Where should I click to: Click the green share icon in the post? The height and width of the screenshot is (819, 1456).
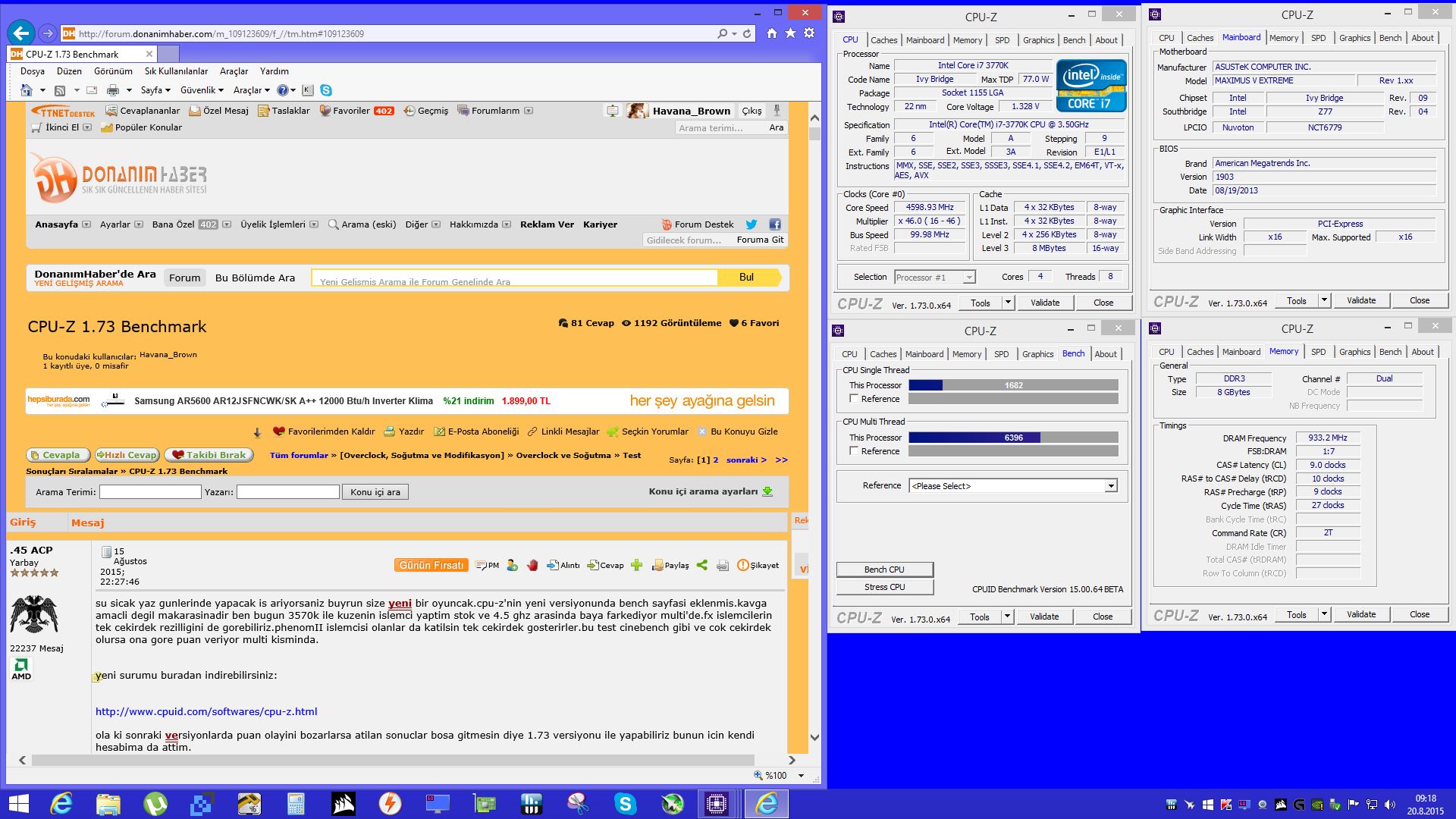(701, 565)
